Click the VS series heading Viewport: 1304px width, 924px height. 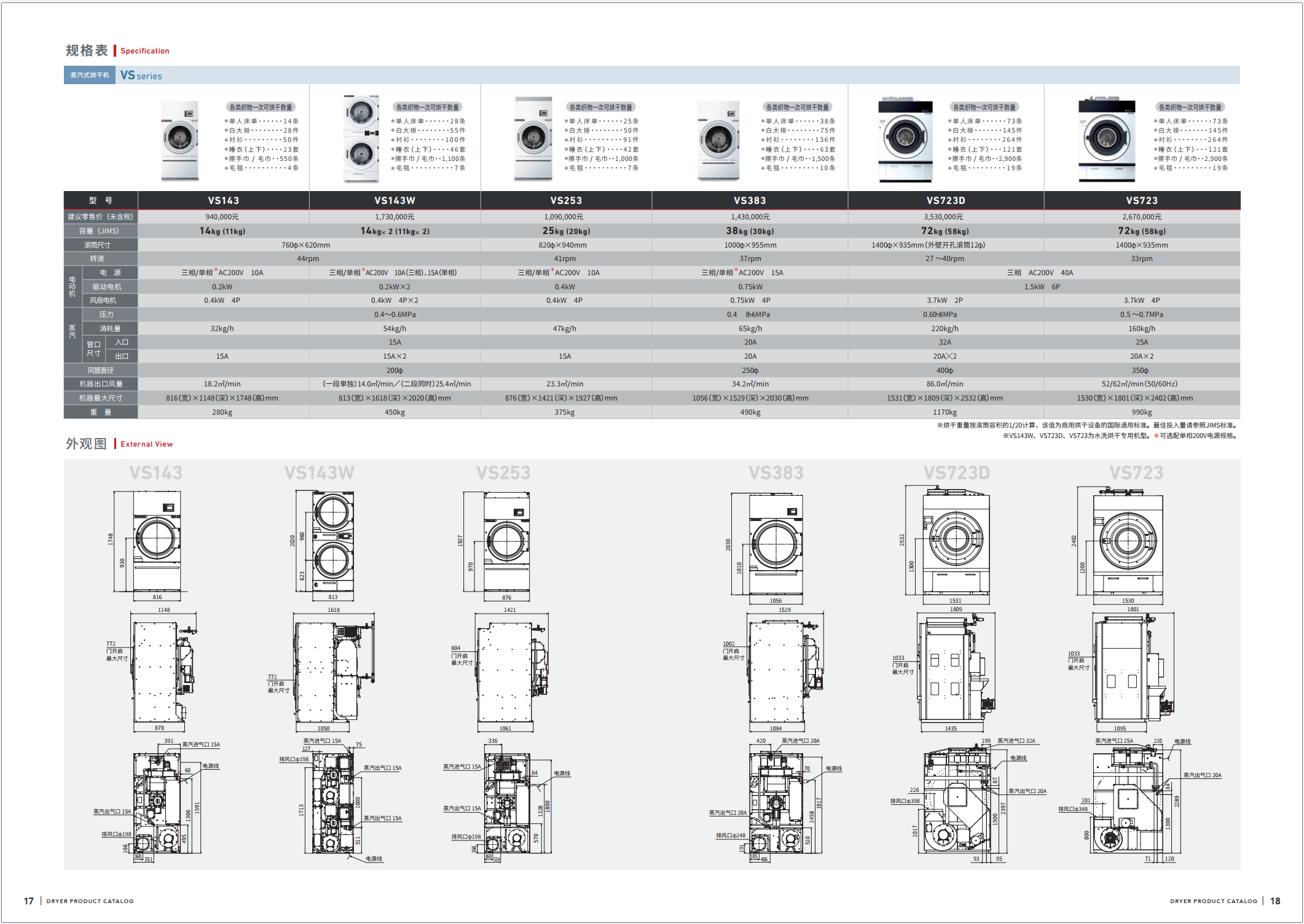pyautogui.click(x=141, y=75)
